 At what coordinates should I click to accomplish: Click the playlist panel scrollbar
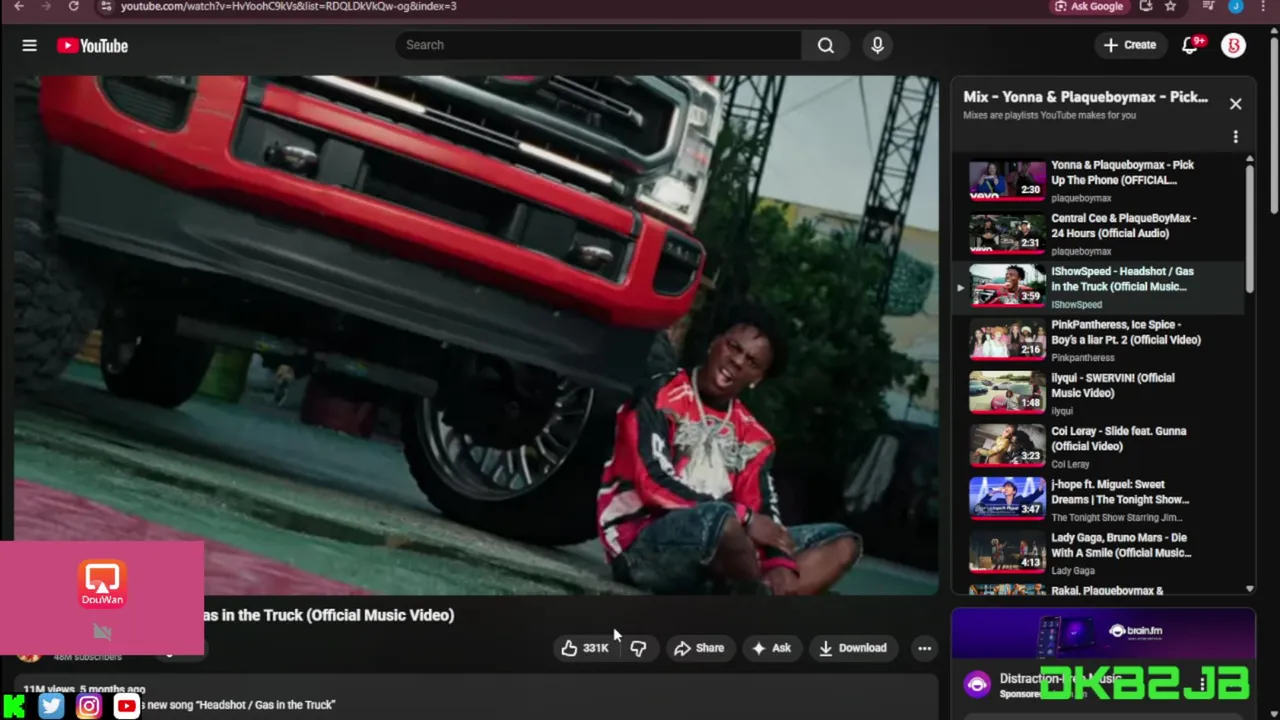pyautogui.click(x=1250, y=230)
